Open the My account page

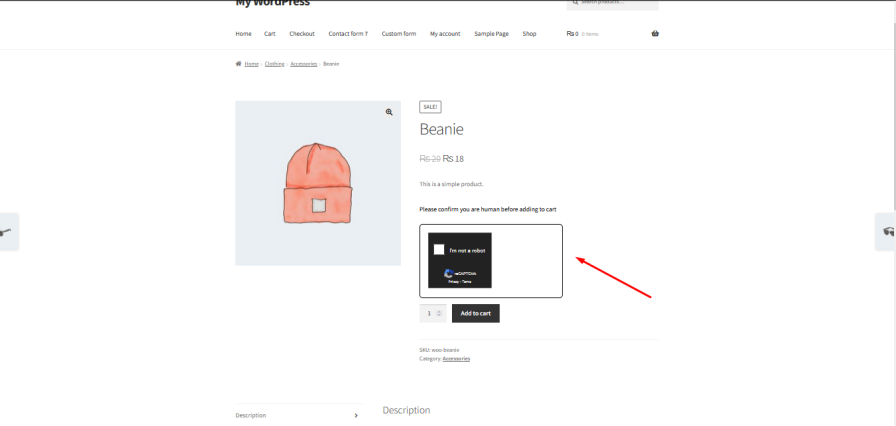pyautogui.click(x=445, y=34)
